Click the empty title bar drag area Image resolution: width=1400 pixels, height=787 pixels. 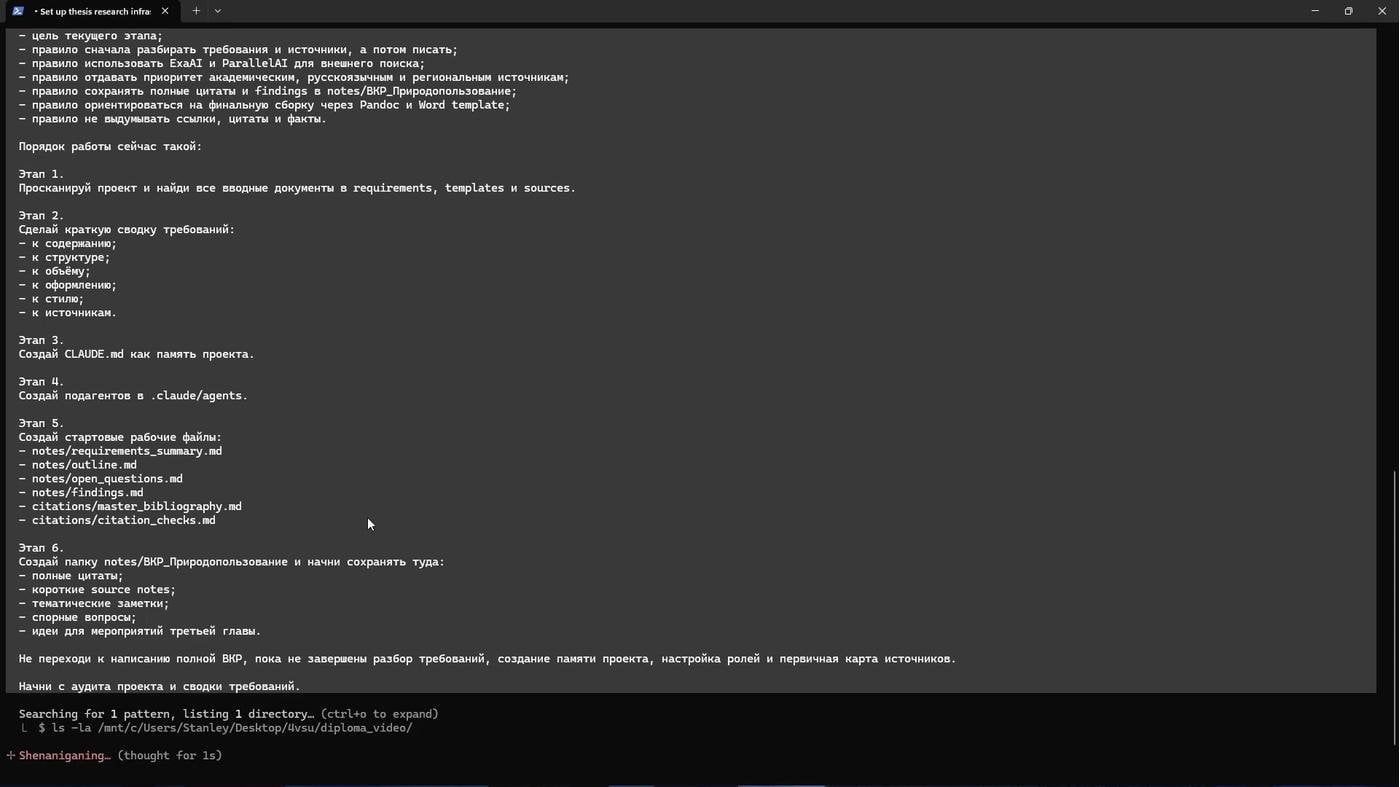pos(760,11)
